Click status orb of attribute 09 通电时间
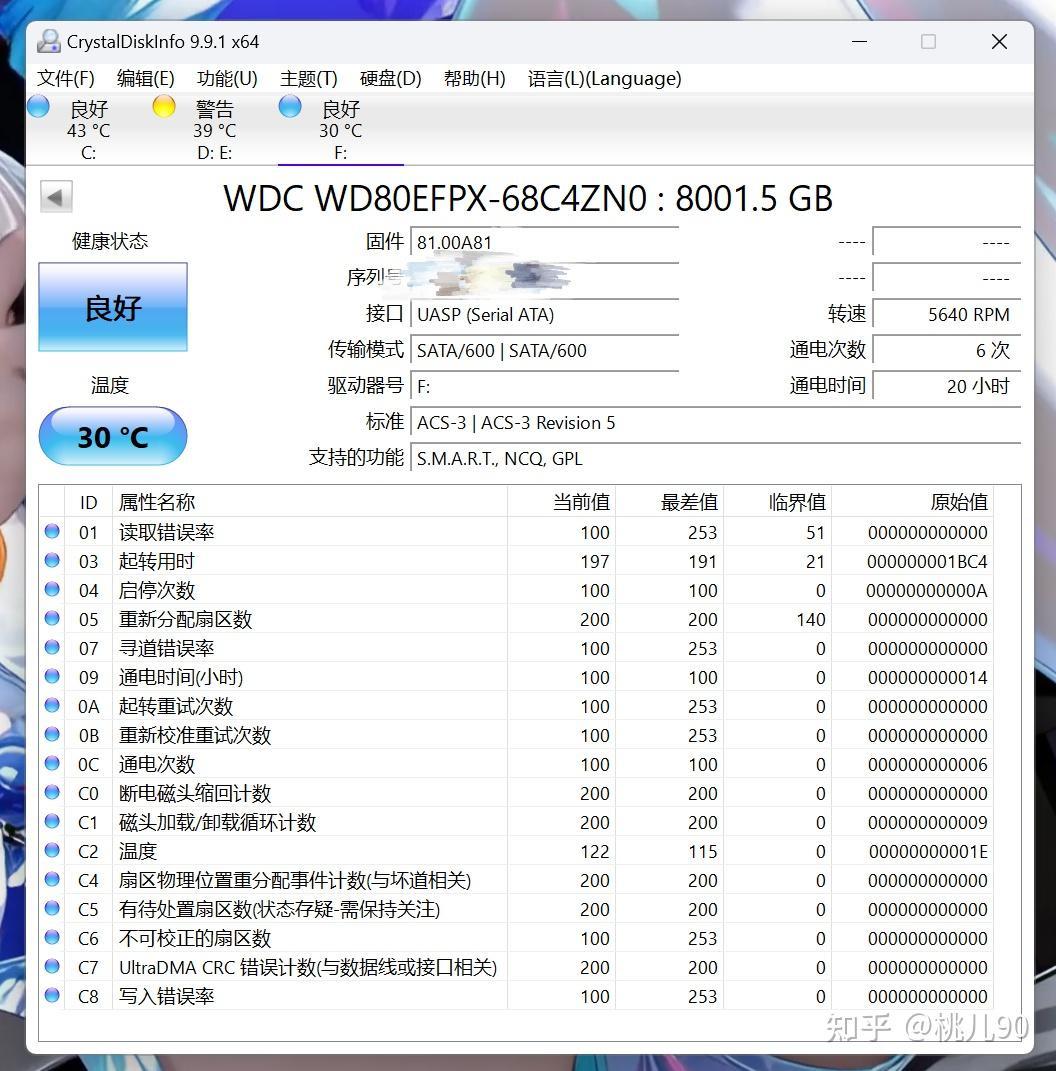 (52, 676)
